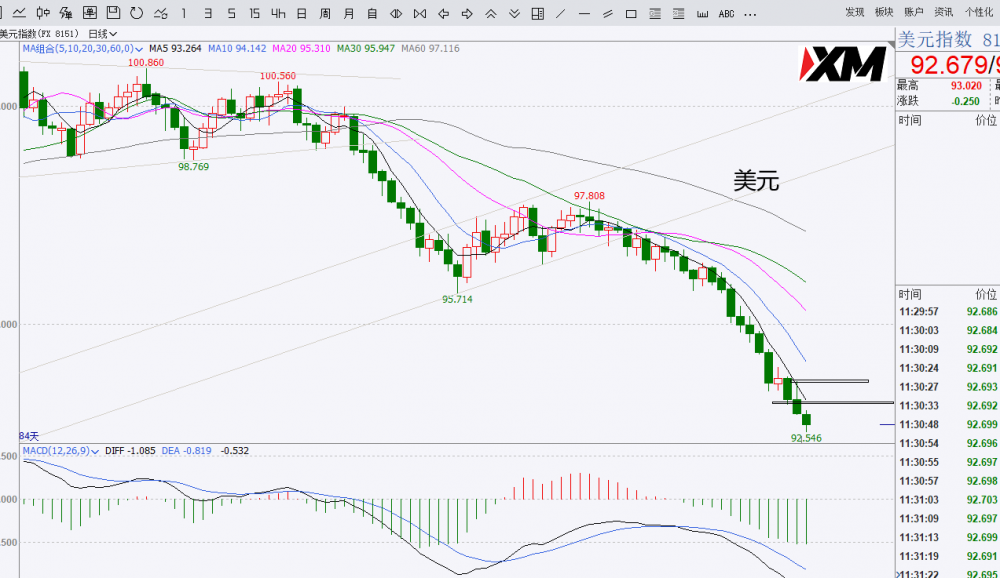
Task: Click the left arrow icon
Action: tap(444, 13)
